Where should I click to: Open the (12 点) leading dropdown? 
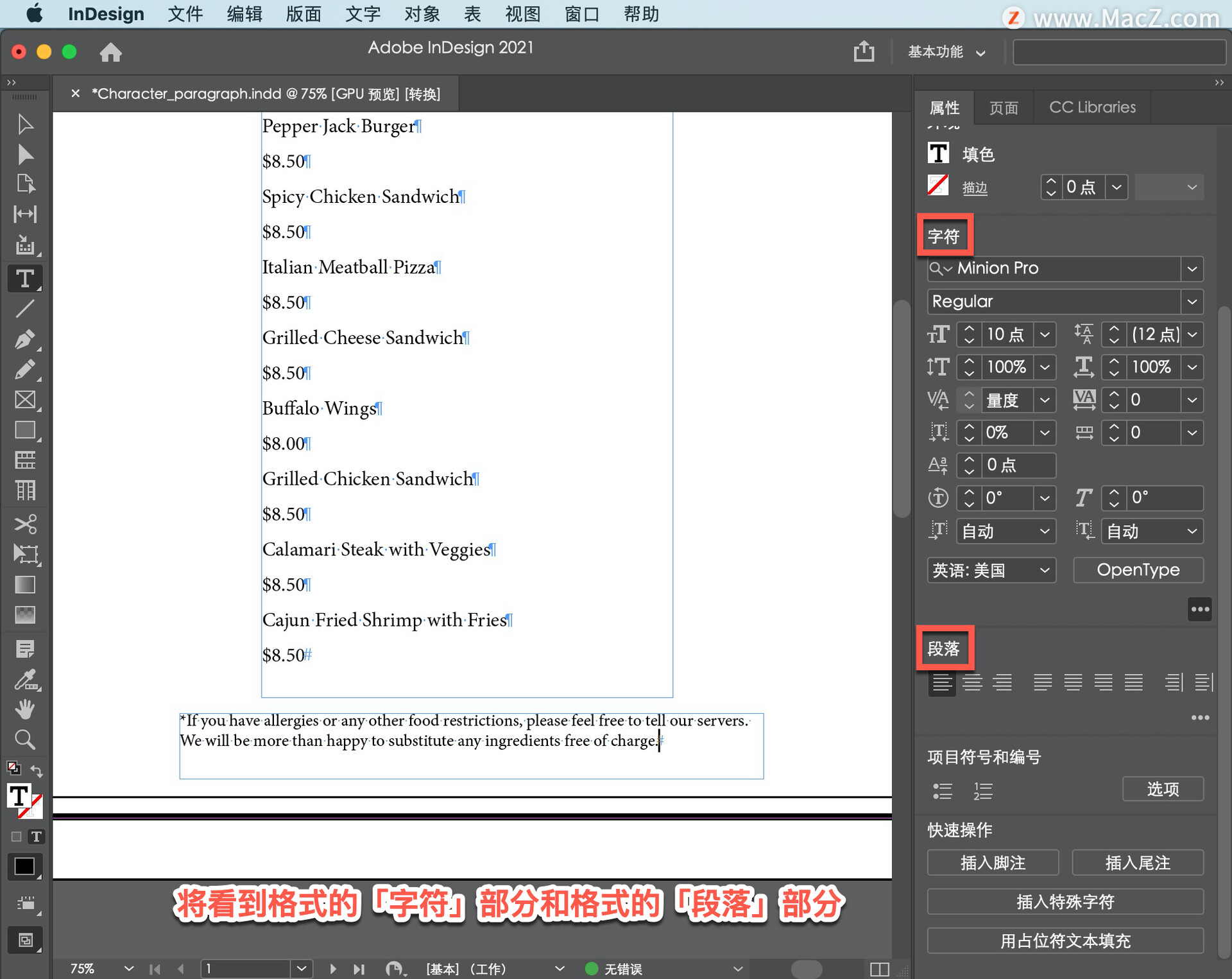[1192, 334]
